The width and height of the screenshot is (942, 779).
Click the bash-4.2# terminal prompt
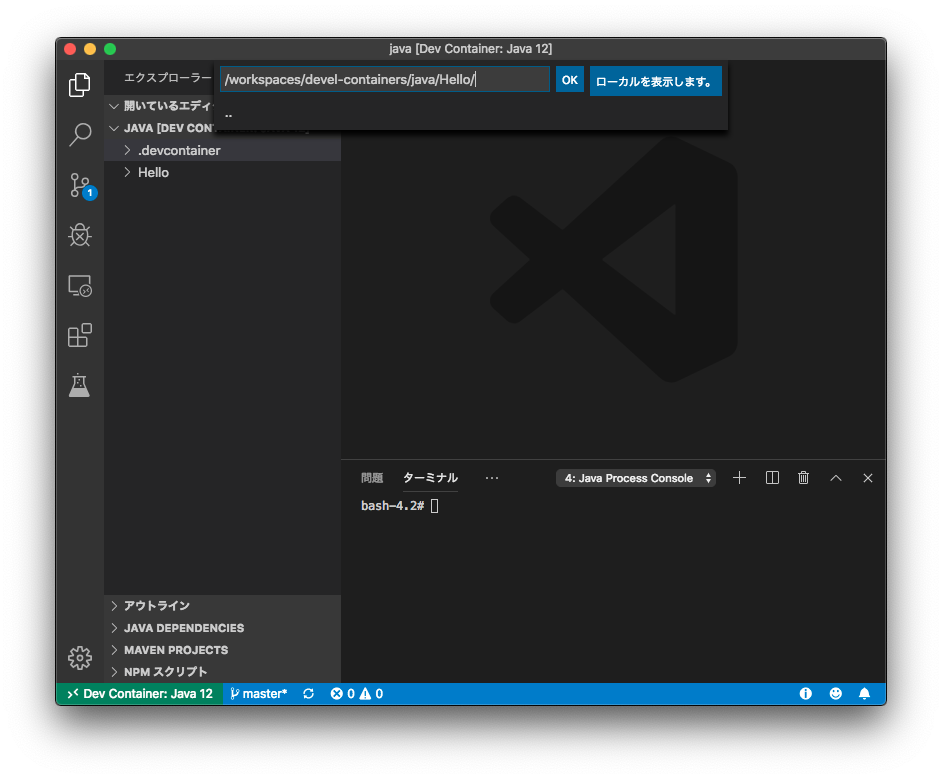click(x=392, y=506)
